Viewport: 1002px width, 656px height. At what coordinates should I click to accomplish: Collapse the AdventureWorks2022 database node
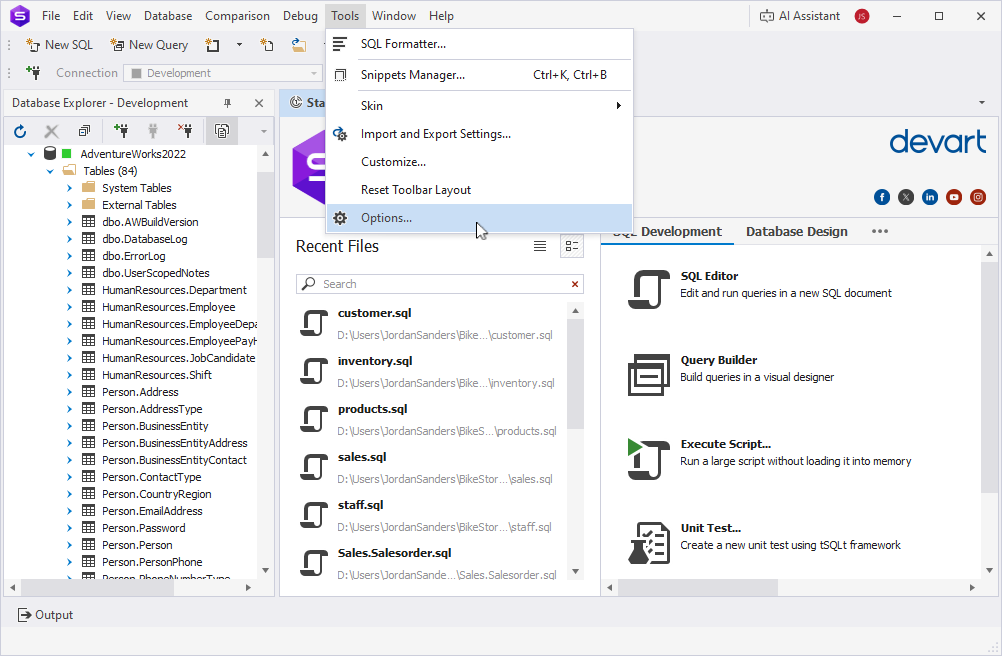point(31,154)
